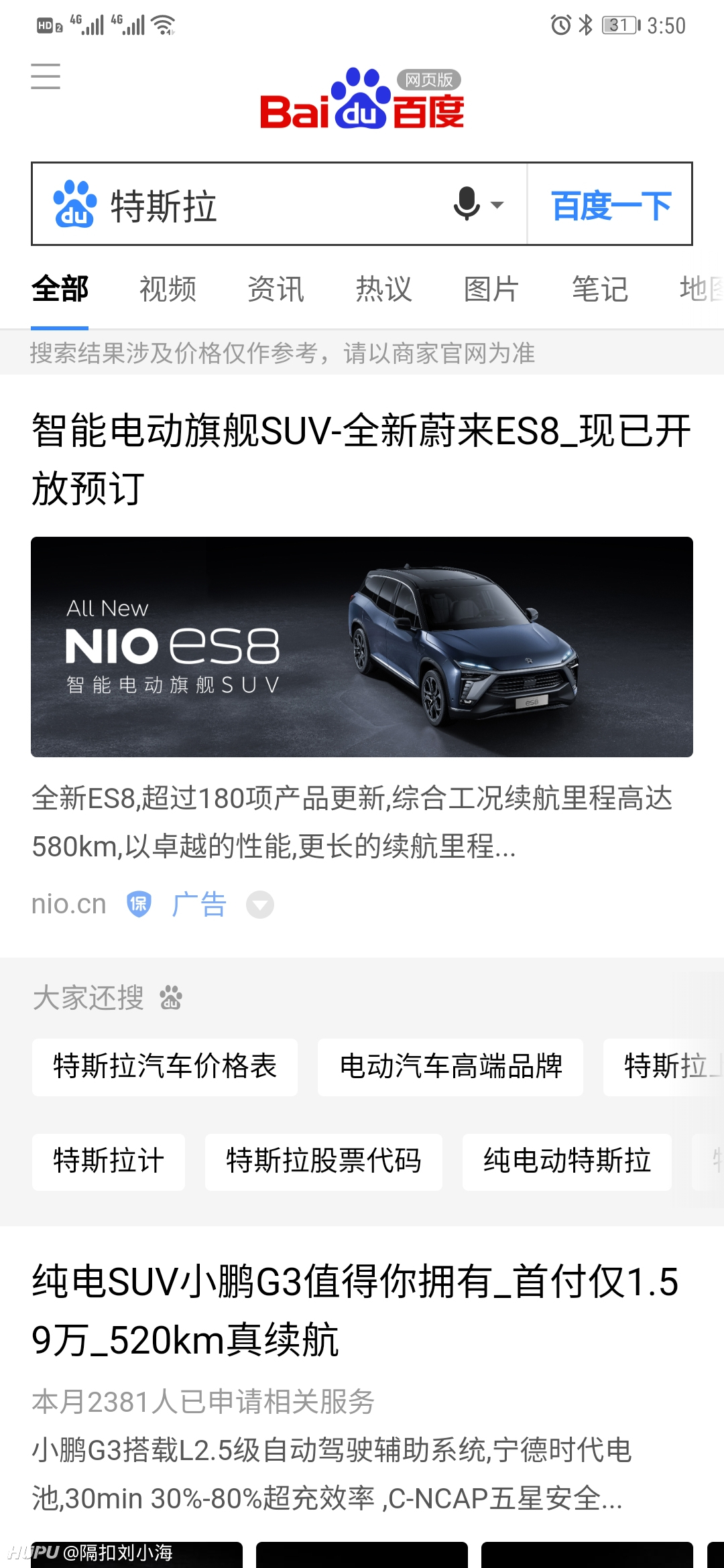Open the 蔚来ES8 ad headline link
Image resolution: width=724 pixels, height=1568 pixels.
361,459
